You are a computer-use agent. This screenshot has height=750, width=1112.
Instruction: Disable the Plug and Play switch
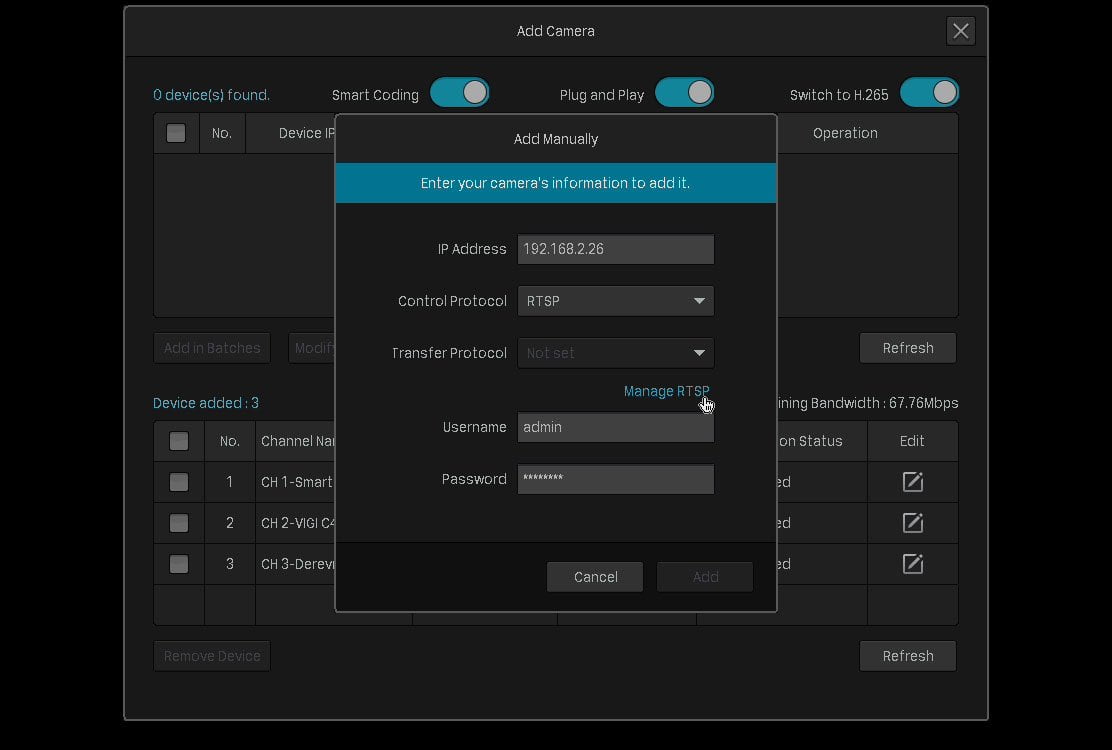pyautogui.click(x=684, y=93)
